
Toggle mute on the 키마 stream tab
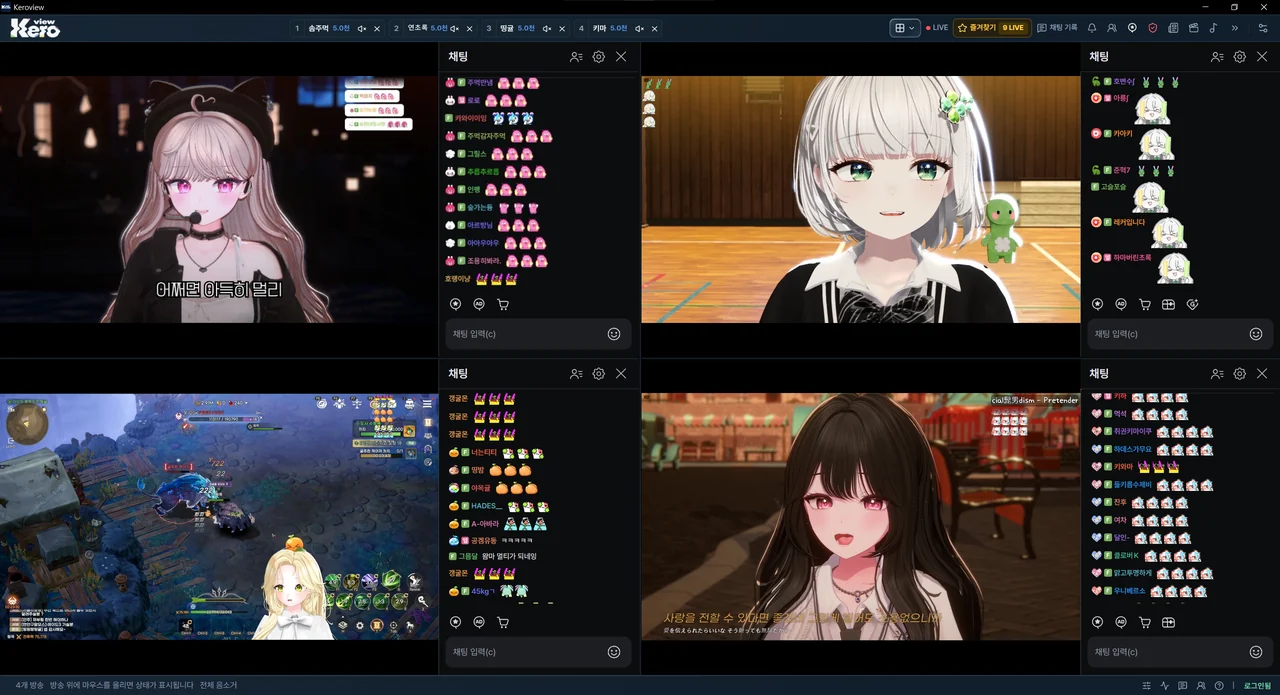[x=638, y=28]
